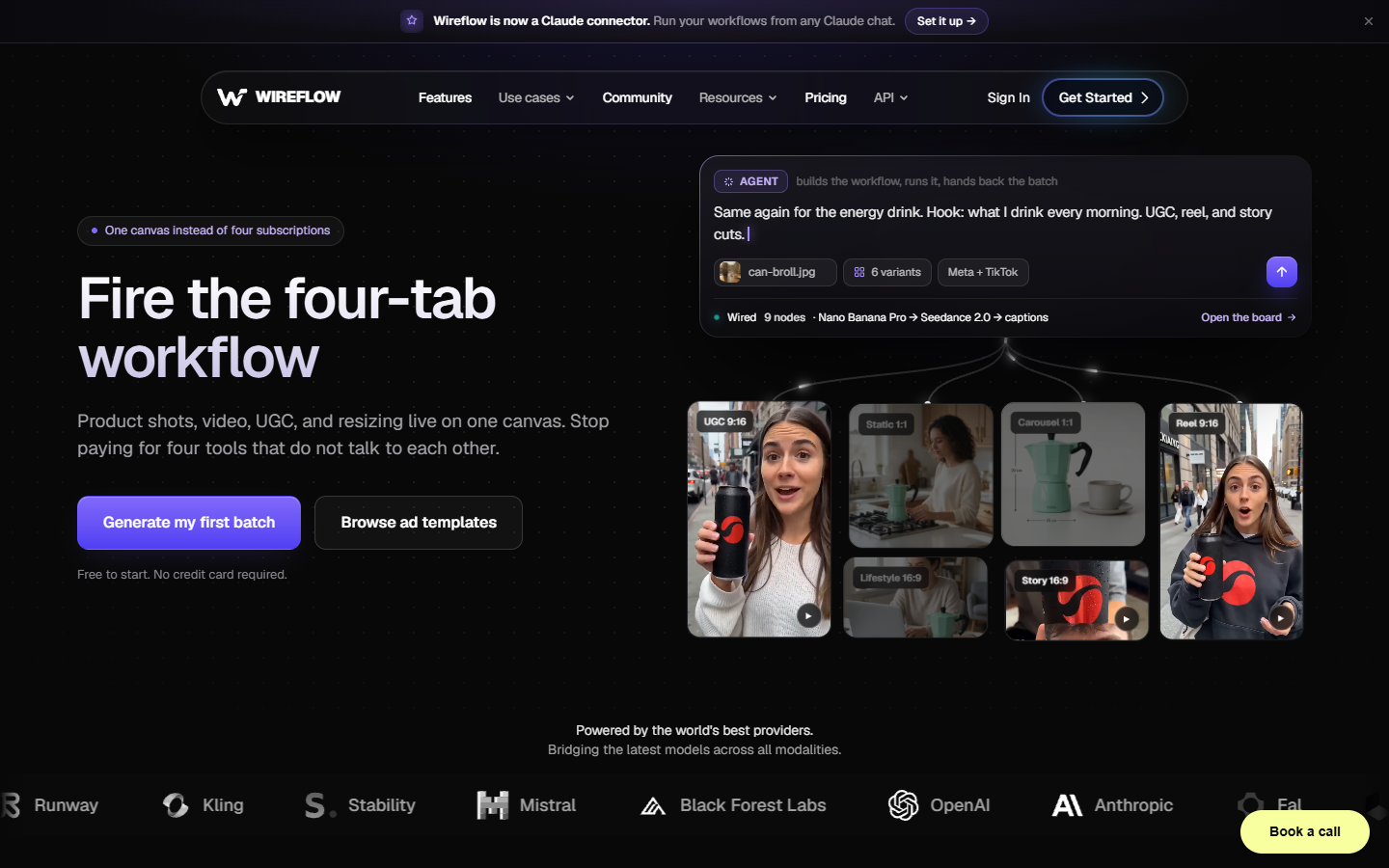Open the Features nav item
The width and height of the screenshot is (1389, 868).
pos(445,97)
